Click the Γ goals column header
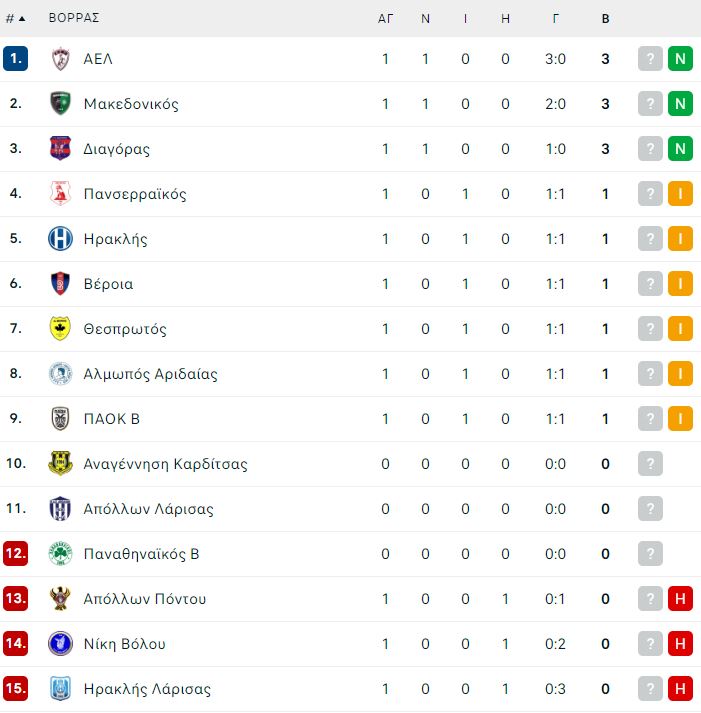Image resolution: width=701 pixels, height=713 pixels. (556, 19)
